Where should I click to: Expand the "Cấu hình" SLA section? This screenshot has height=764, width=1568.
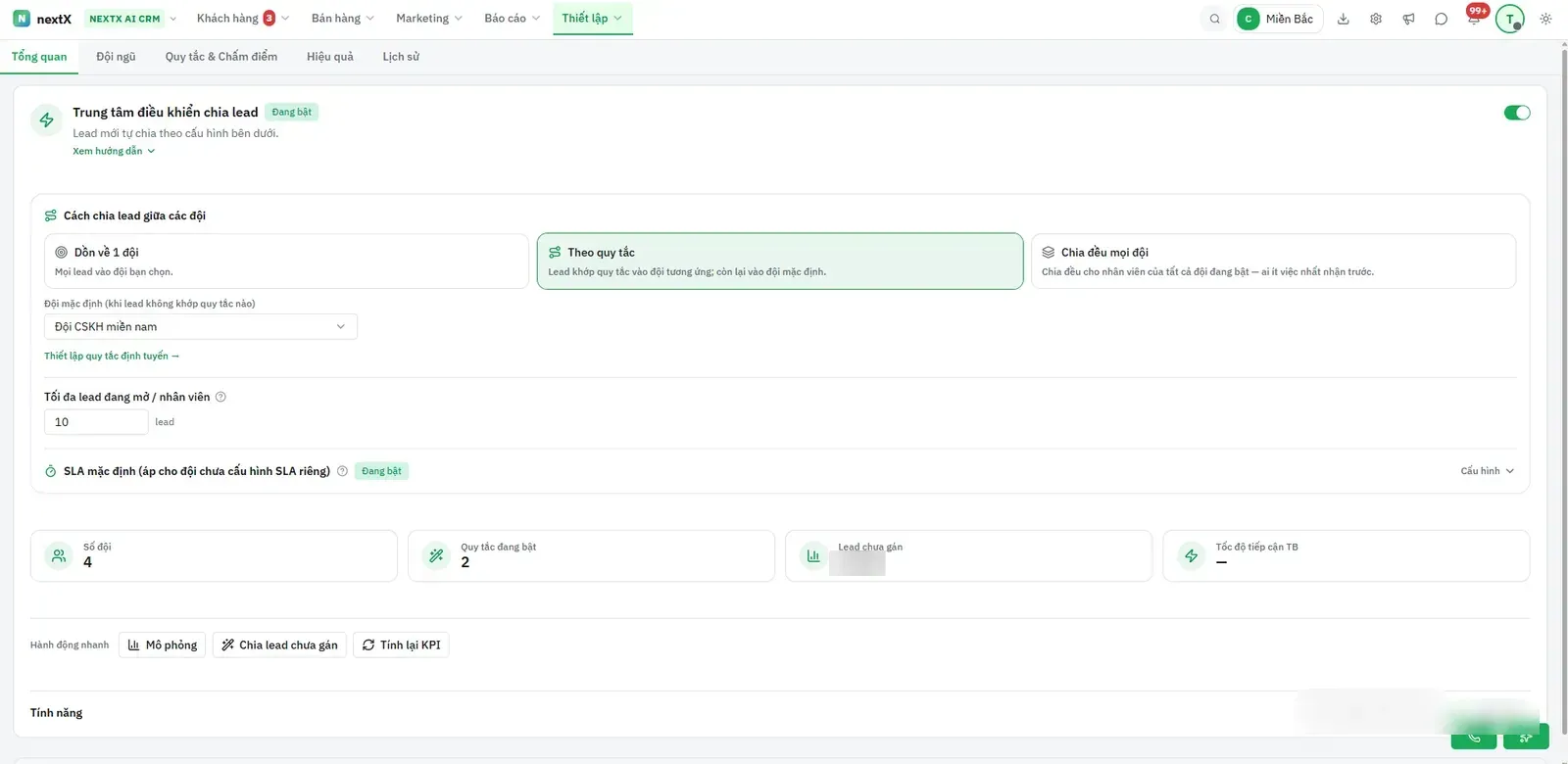click(x=1487, y=471)
